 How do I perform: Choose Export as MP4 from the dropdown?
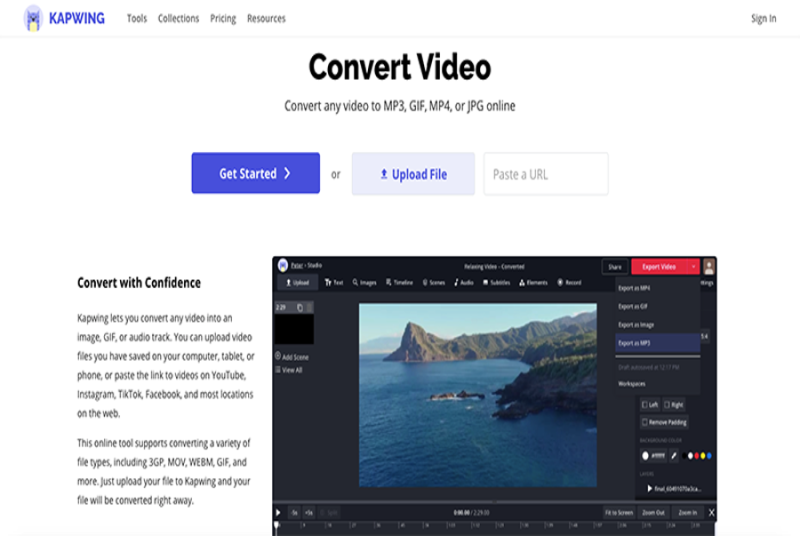(657, 288)
